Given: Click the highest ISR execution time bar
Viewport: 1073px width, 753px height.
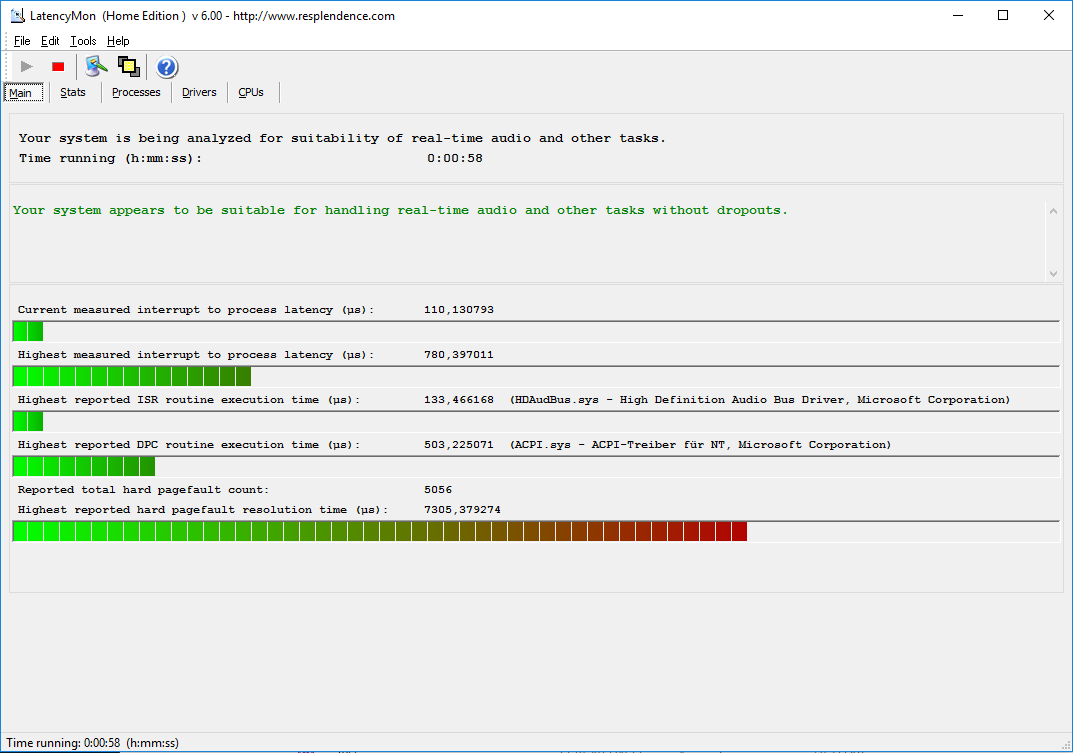Looking at the screenshot, I should (536, 422).
